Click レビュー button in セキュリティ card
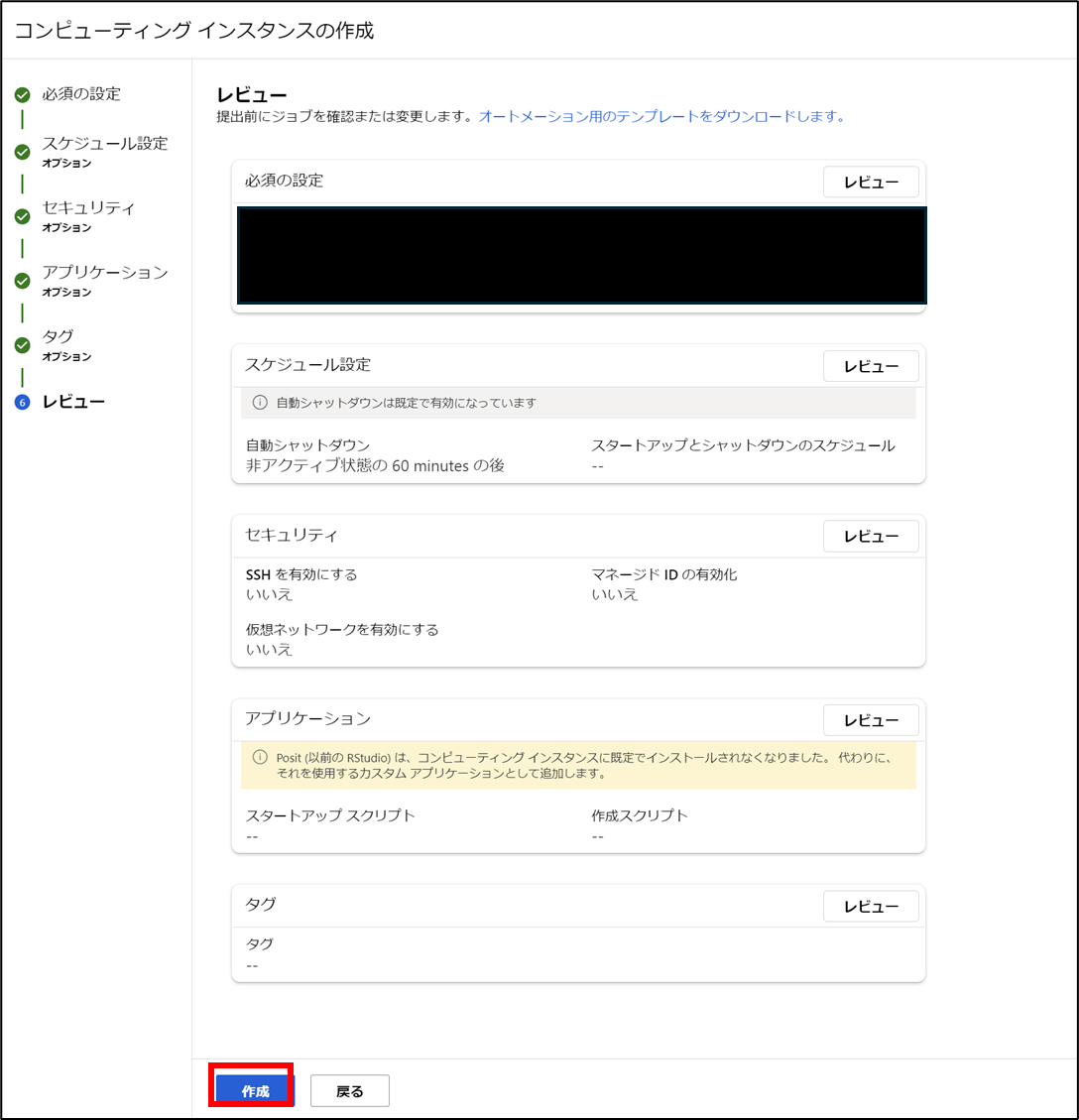 [x=871, y=537]
